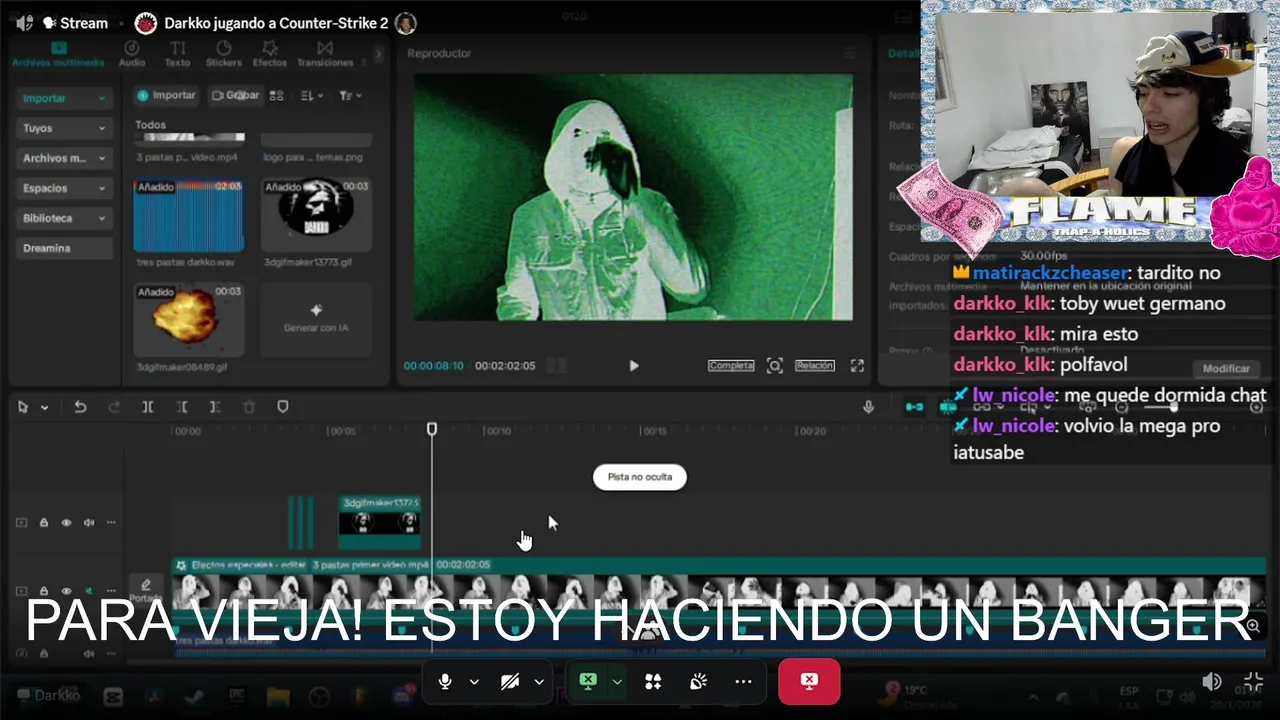Viewport: 1280px width, 720px height.
Task: Select the cursor pointer tool
Action: (x=23, y=407)
